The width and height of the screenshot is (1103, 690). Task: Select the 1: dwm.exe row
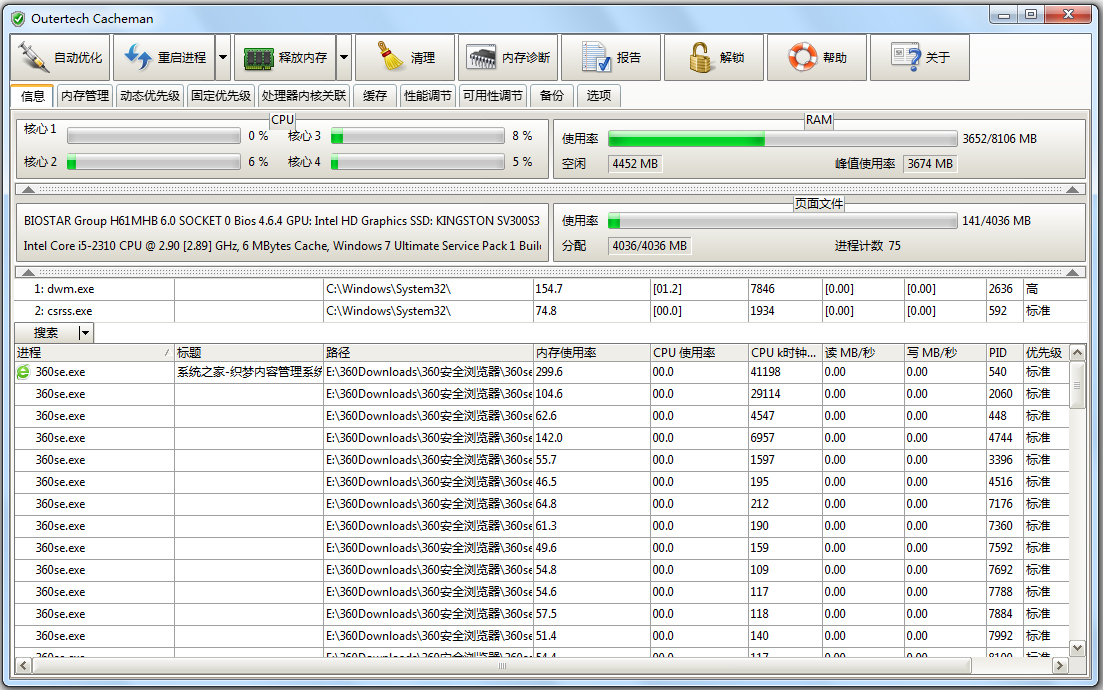tap(550, 289)
